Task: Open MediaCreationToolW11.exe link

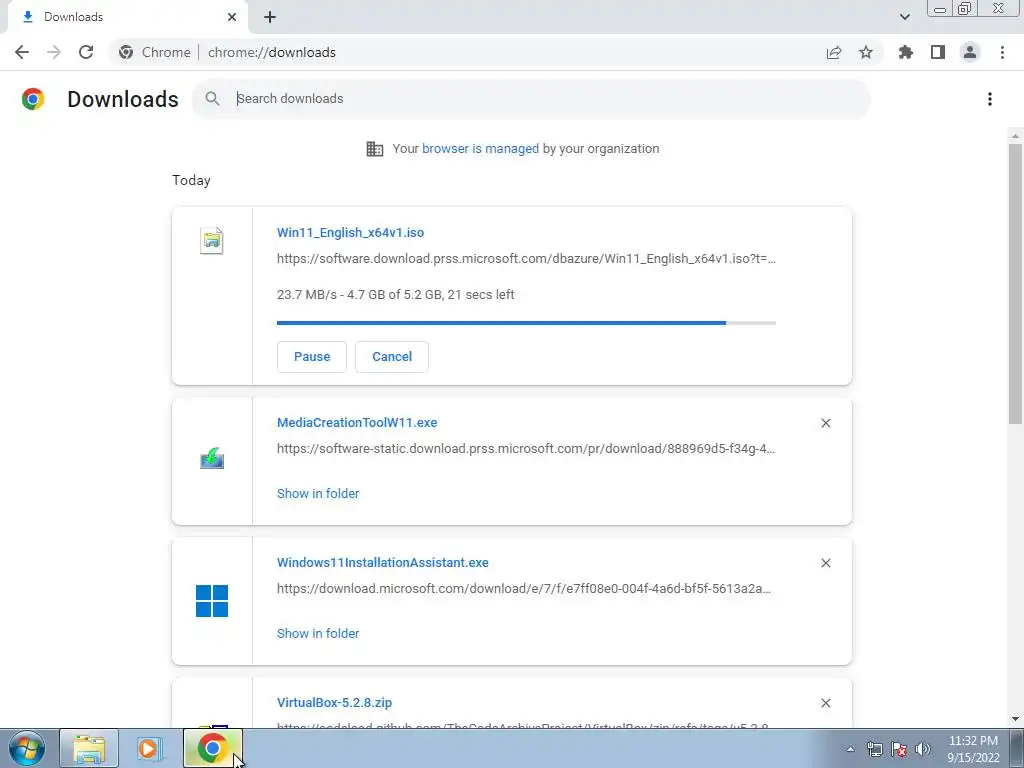Action: pyautogui.click(x=357, y=423)
